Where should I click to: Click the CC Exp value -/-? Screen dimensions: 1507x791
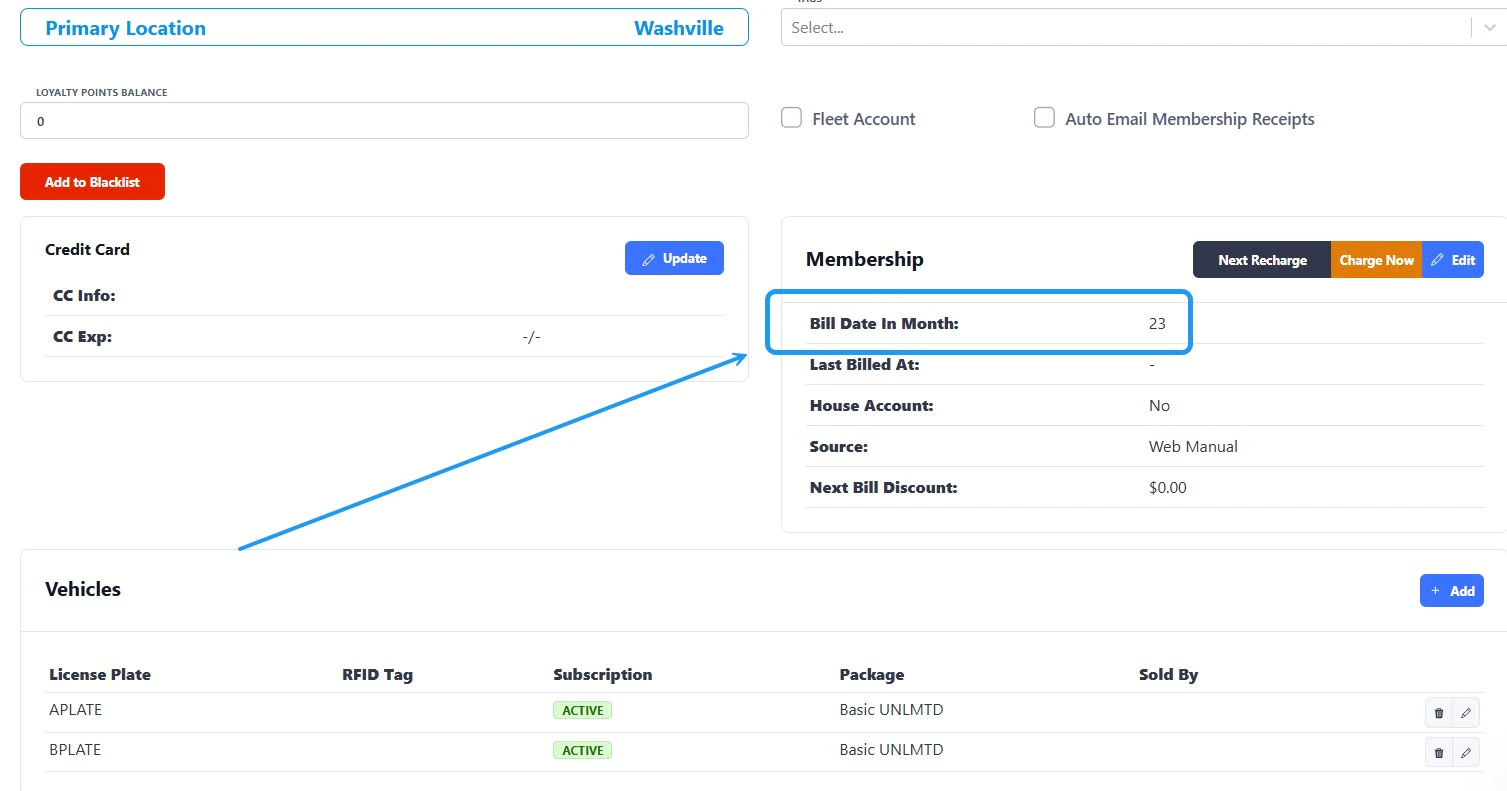(531, 337)
